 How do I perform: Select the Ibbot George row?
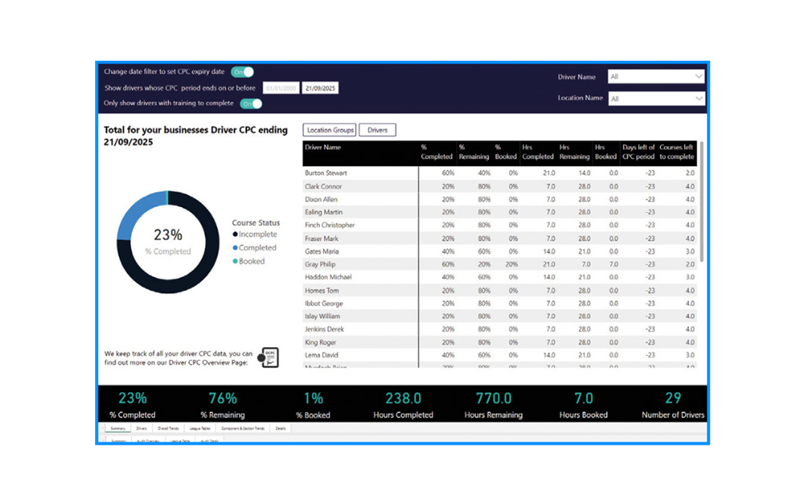tap(500, 304)
